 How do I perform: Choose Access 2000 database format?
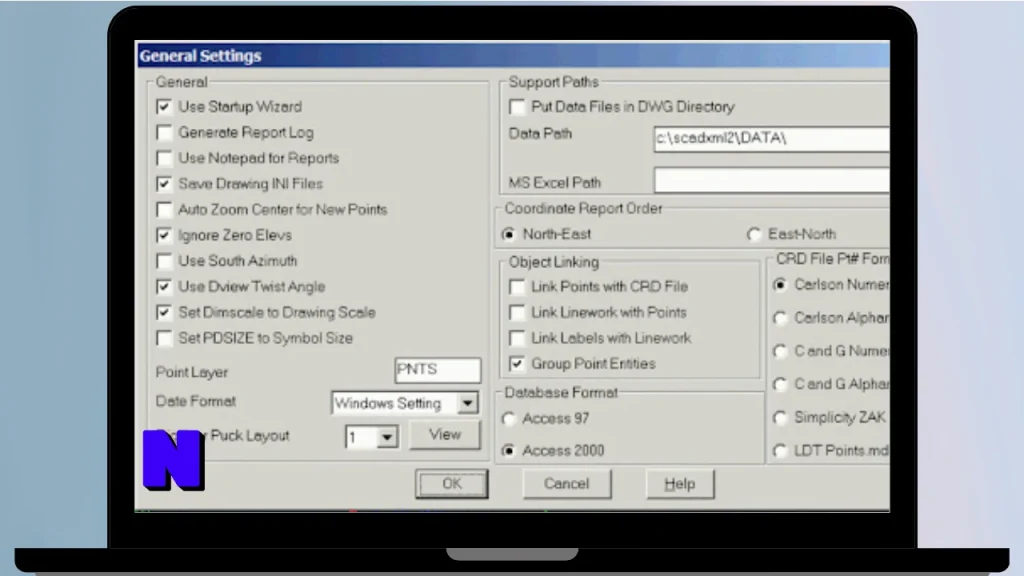click(509, 451)
